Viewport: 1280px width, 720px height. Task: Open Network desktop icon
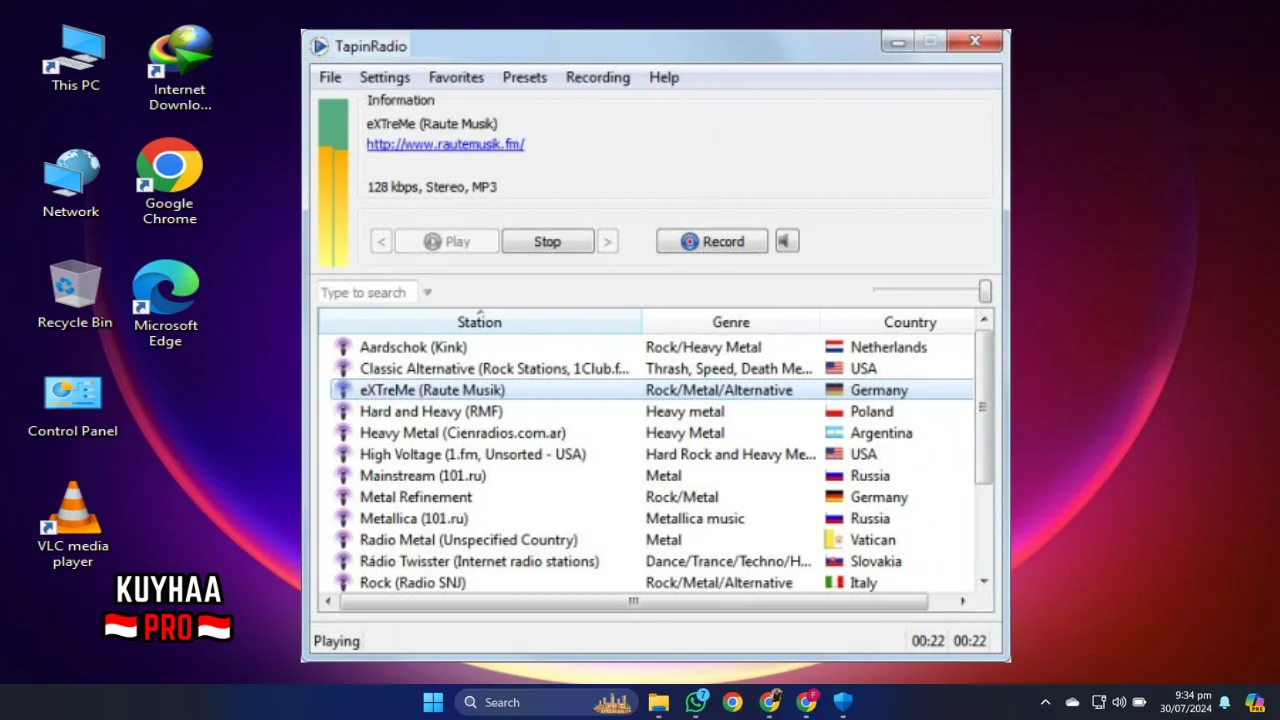coord(71,184)
